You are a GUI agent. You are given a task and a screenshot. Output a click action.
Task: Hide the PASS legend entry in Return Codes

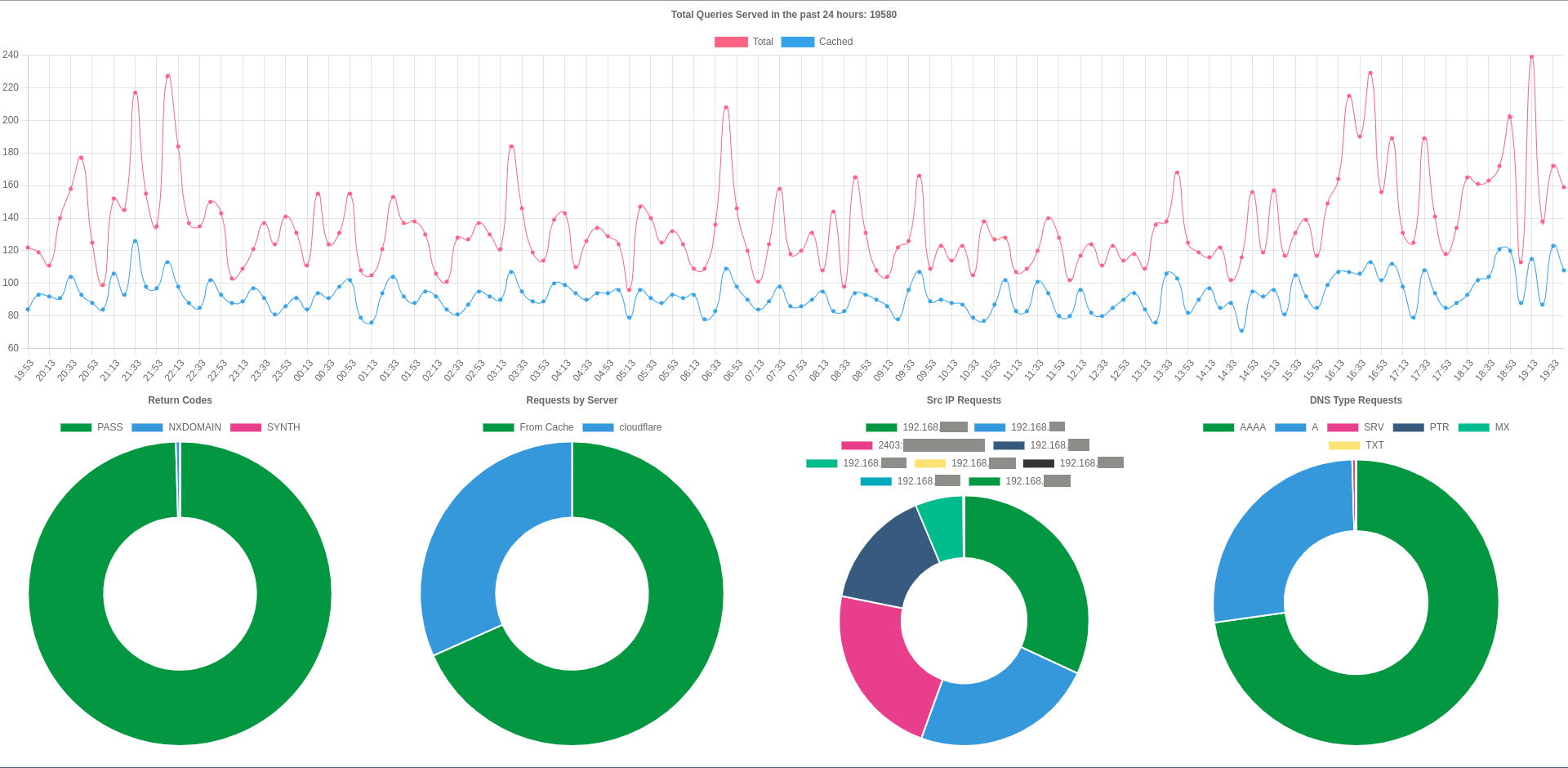(x=91, y=427)
